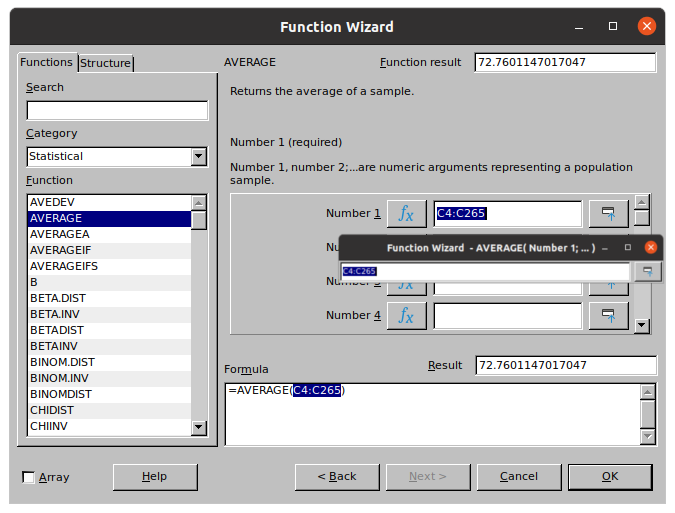Screen dimensions: 675x513
Task: Shrink dialog via Number 4 select button
Action: (x=608, y=315)
